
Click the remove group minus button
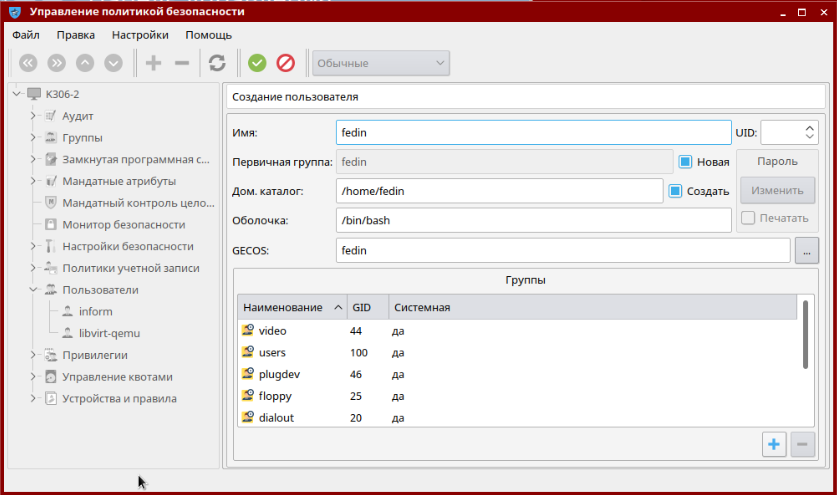802,444
